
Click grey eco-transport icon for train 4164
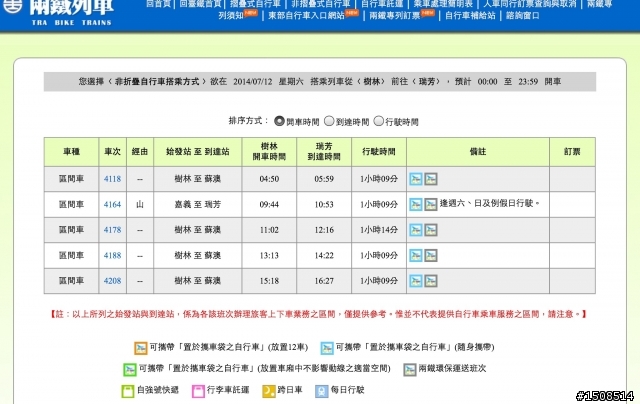[431, 204]
